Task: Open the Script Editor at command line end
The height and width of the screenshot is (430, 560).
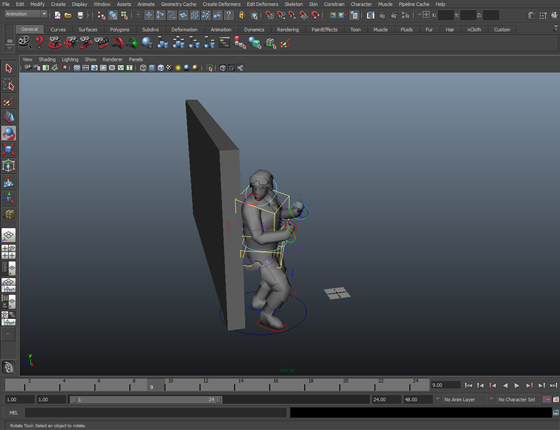Action: (556, 412)
